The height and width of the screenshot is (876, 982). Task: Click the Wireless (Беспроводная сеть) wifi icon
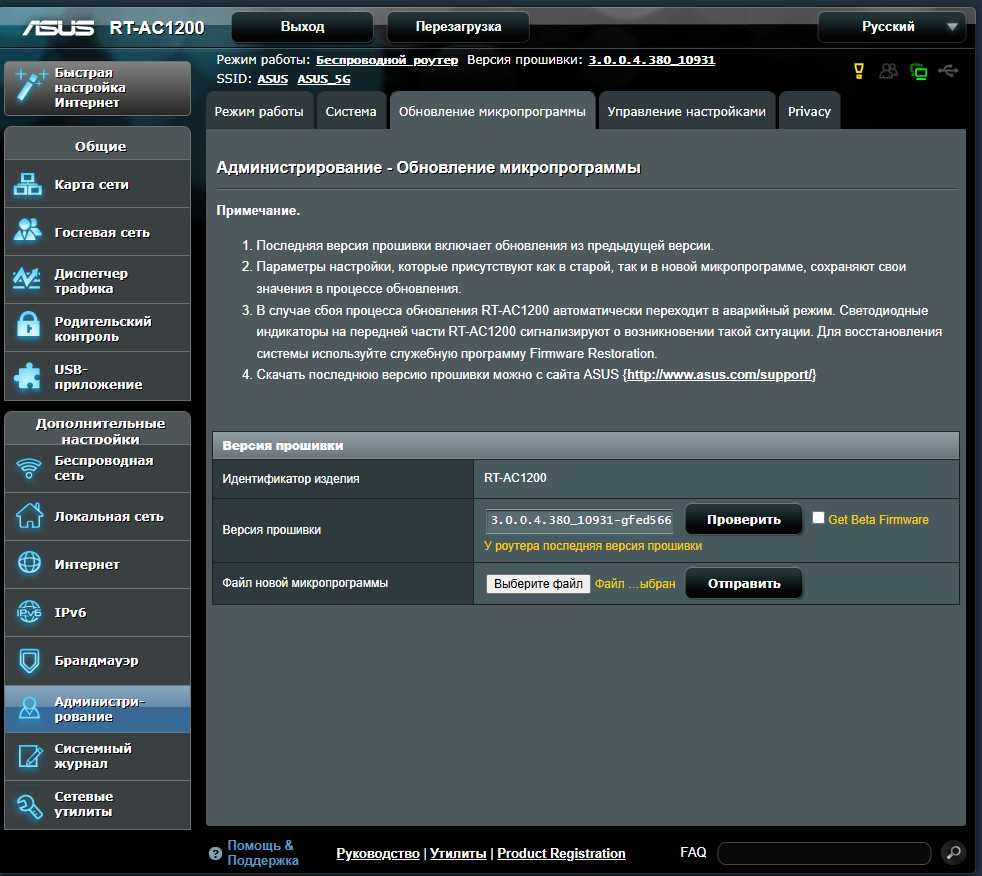tap(29, 468)
